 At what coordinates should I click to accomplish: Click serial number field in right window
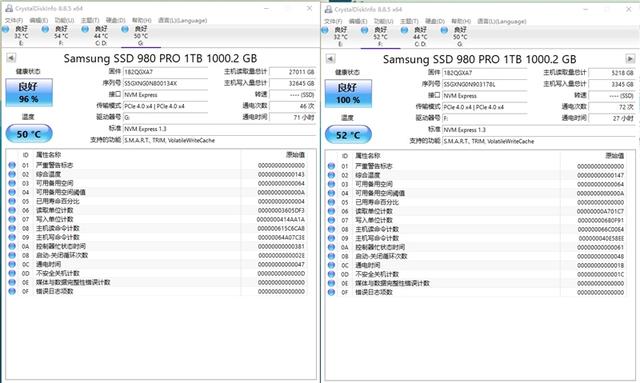point(484,84)
